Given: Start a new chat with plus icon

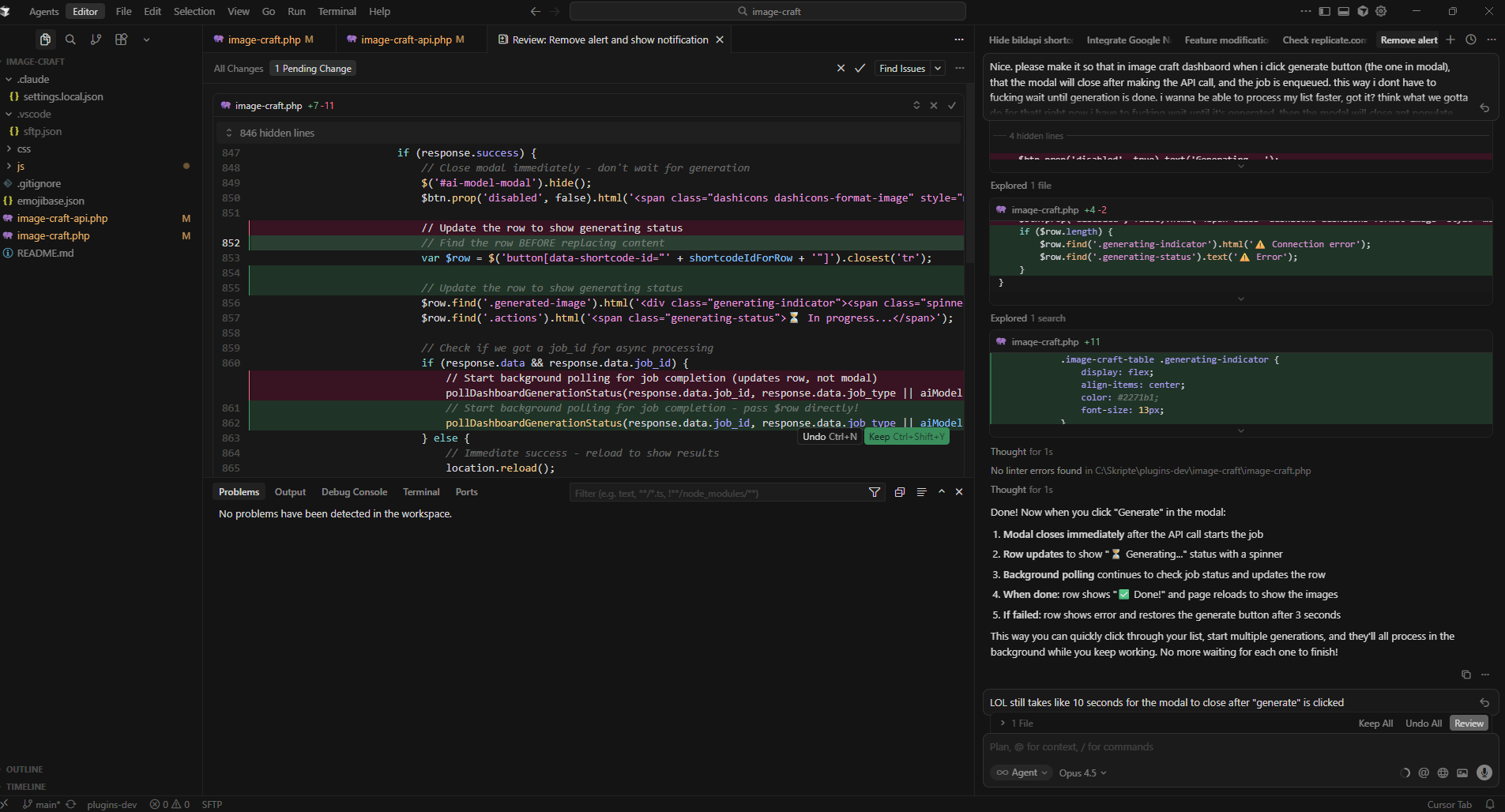Looking at the screenshot, I should pos(1450,39).
